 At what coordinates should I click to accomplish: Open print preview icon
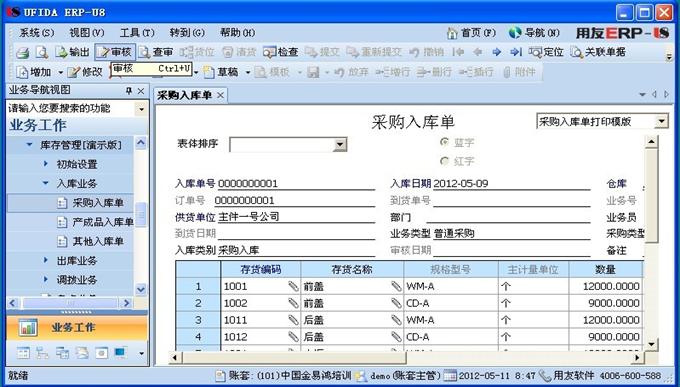pyautogui.click(x=42, y=52)
